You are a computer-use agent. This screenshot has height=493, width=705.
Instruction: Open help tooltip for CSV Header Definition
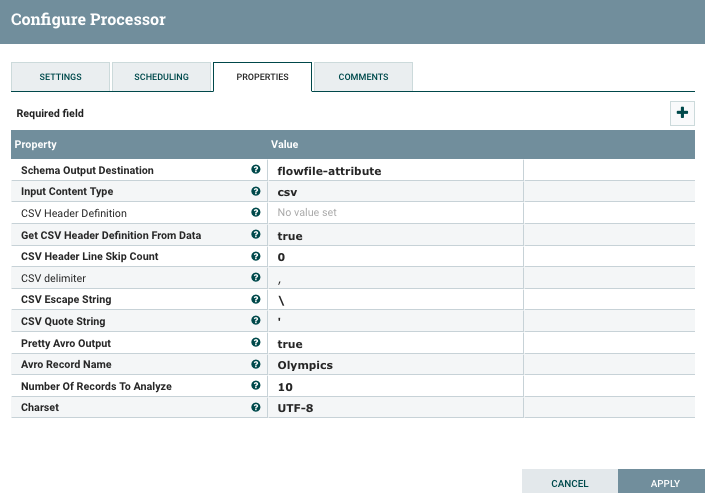256,213
